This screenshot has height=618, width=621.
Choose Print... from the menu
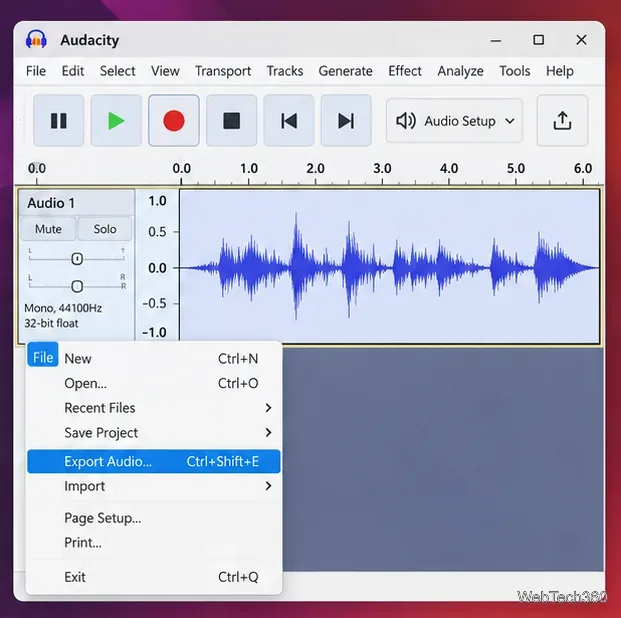pyautogui.click(x=154, y=543)
